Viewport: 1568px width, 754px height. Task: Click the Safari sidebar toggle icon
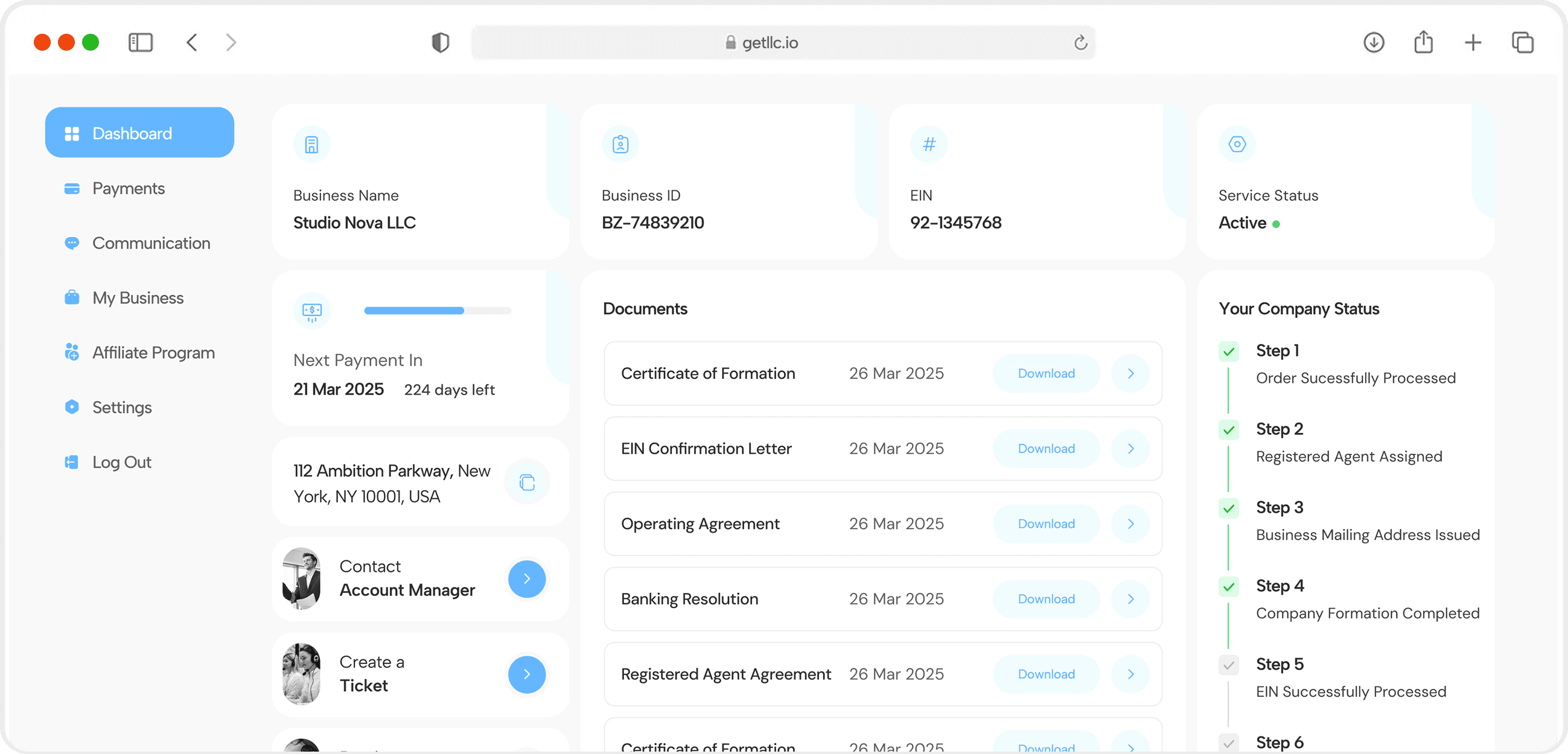click(x=141, y=43)
